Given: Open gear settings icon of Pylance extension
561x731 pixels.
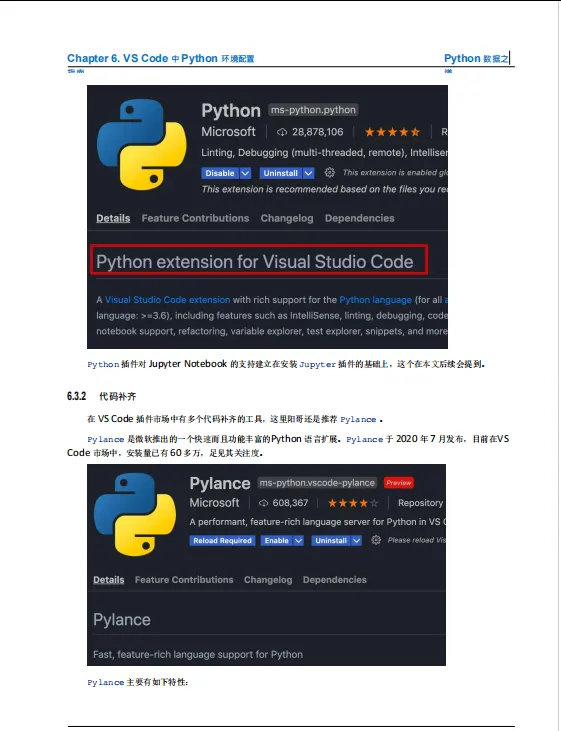Looking at the screenshot, I should point(376,540).
